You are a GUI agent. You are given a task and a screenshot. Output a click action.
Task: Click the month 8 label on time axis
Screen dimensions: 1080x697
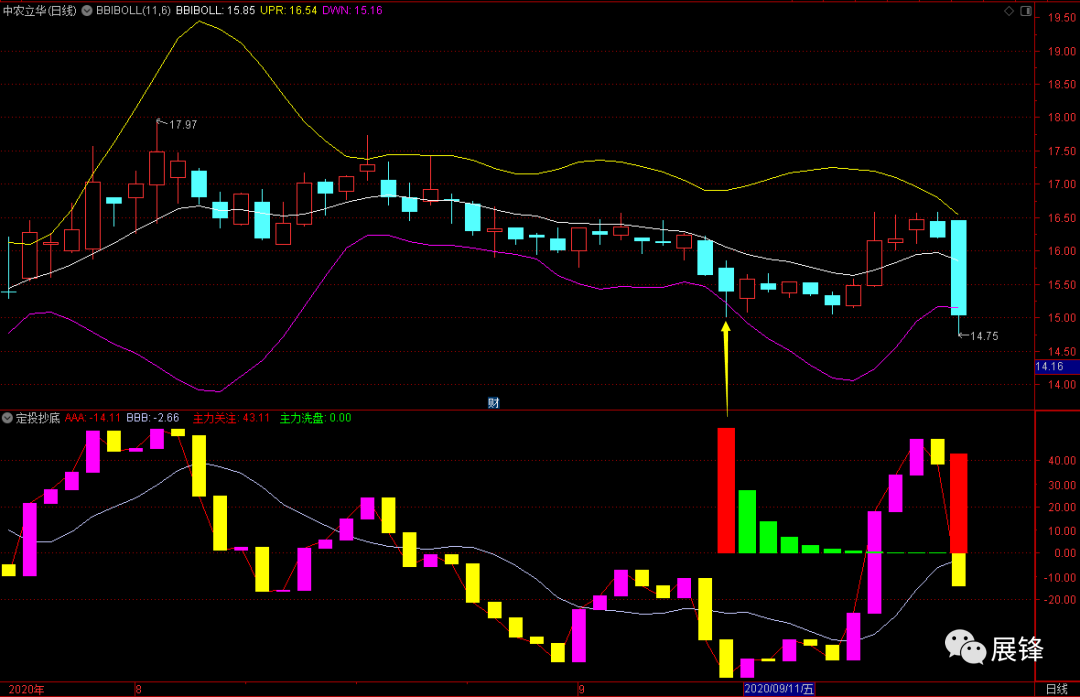138,689
